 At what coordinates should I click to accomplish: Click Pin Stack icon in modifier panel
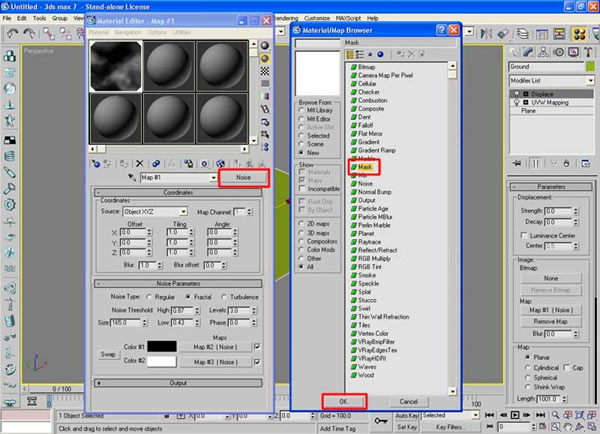[x=517, y=163]
